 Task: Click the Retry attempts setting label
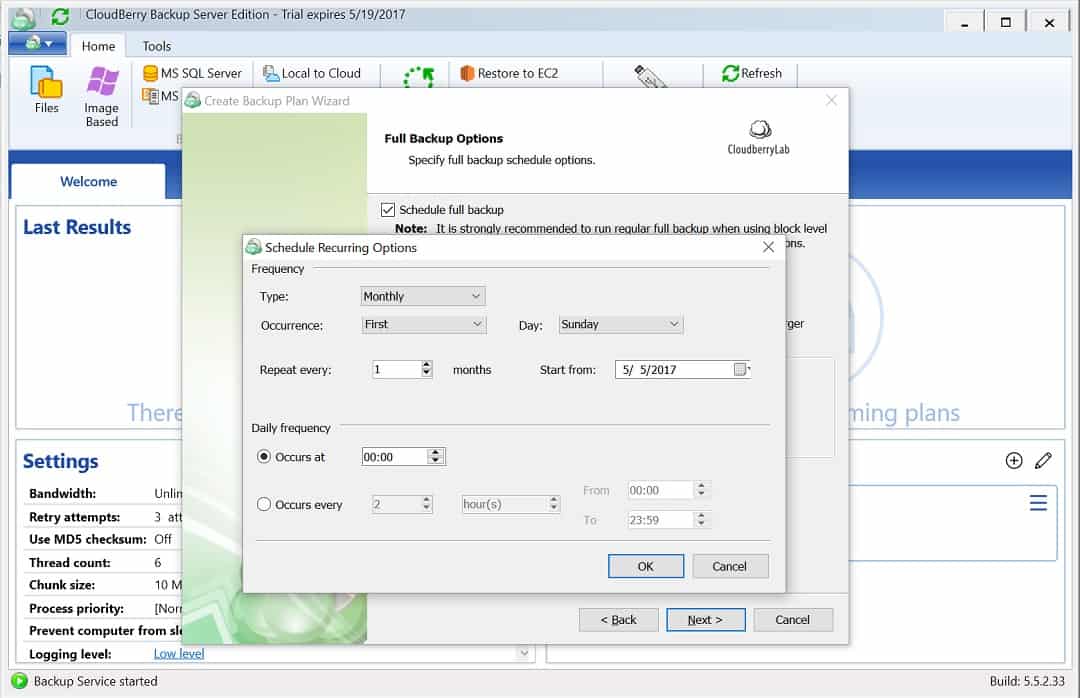click(x=74, y=517)
